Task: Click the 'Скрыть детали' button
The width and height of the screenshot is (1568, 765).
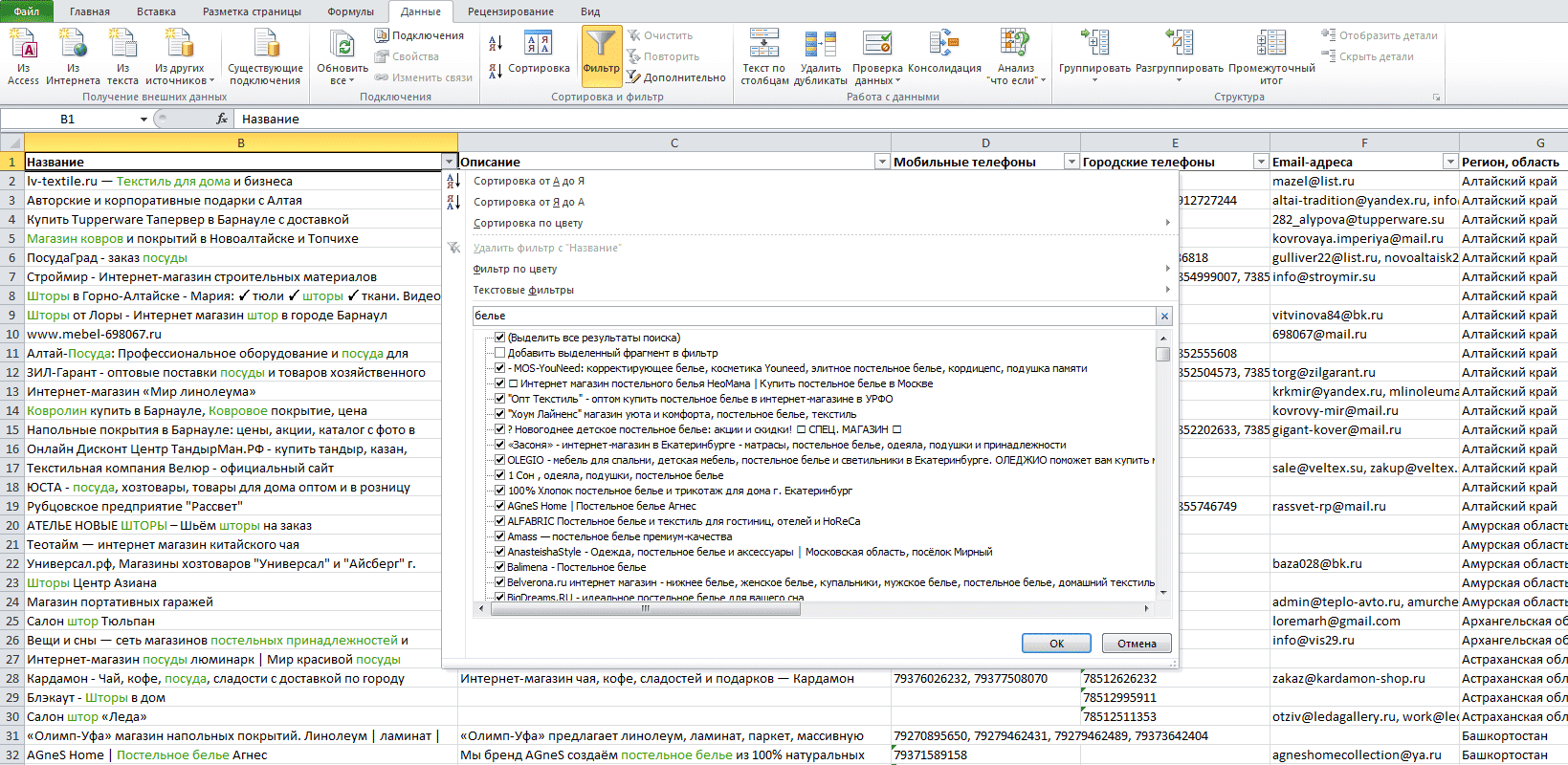Action: click(1367, 56)
